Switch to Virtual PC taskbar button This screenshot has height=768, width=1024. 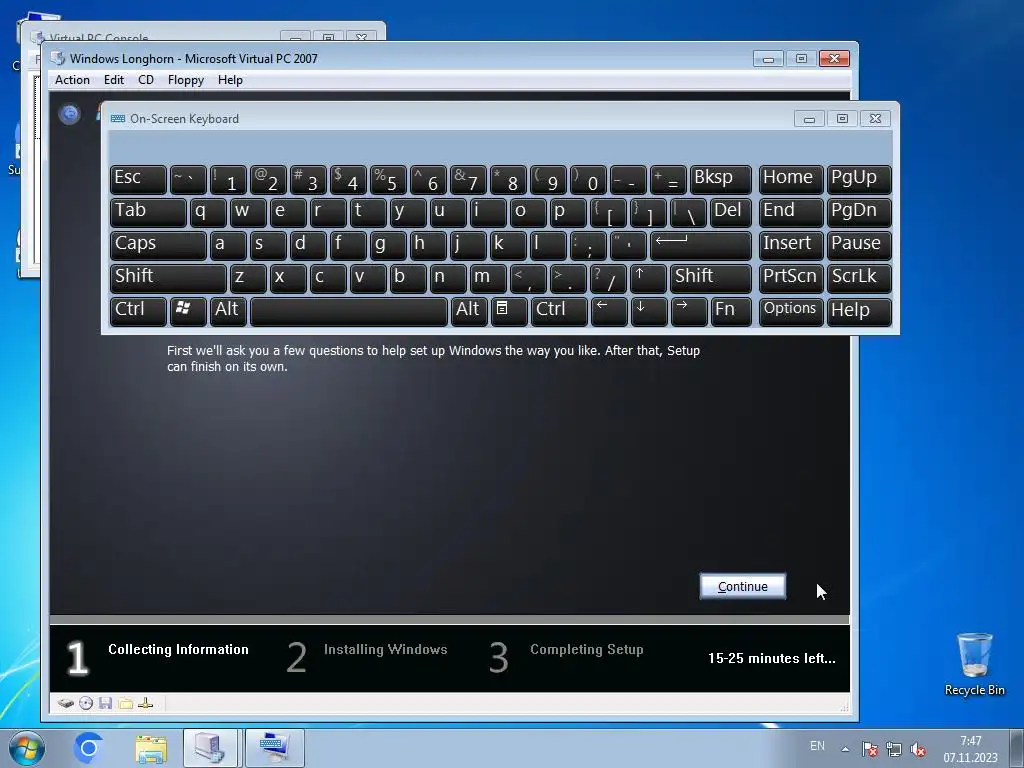[x=210, y=748]
